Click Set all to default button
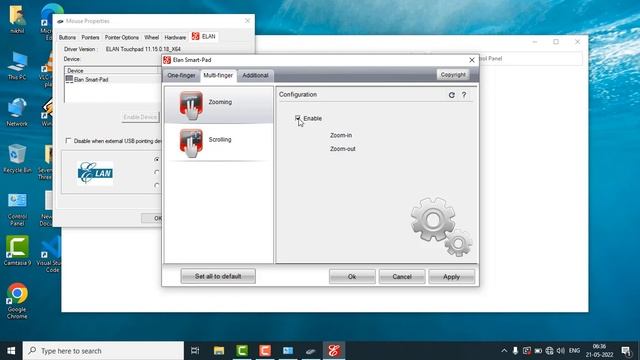Viewport: 640px width, 360px height. 218,276
